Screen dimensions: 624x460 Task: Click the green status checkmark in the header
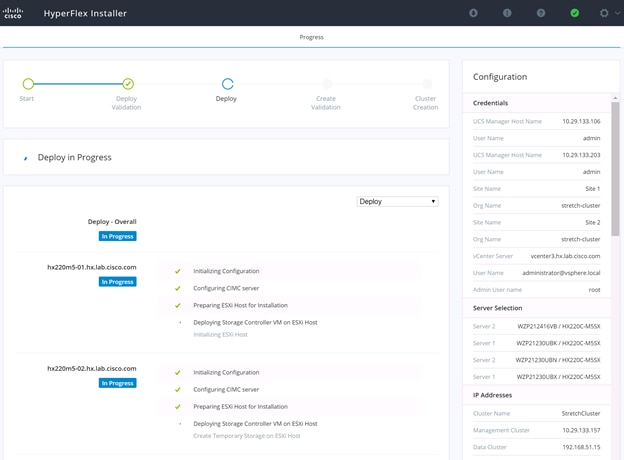click(575, 13)
